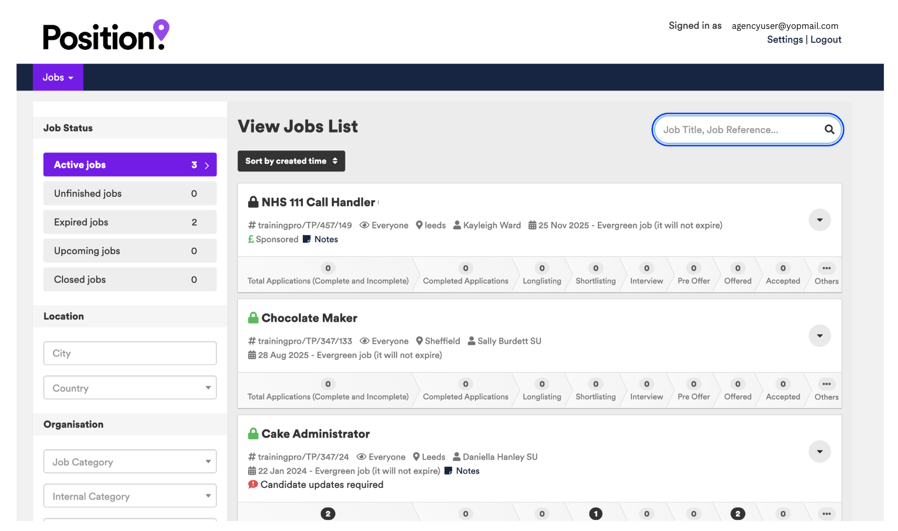Click the green lock icon beside Cake Administrator

(253, 434)
